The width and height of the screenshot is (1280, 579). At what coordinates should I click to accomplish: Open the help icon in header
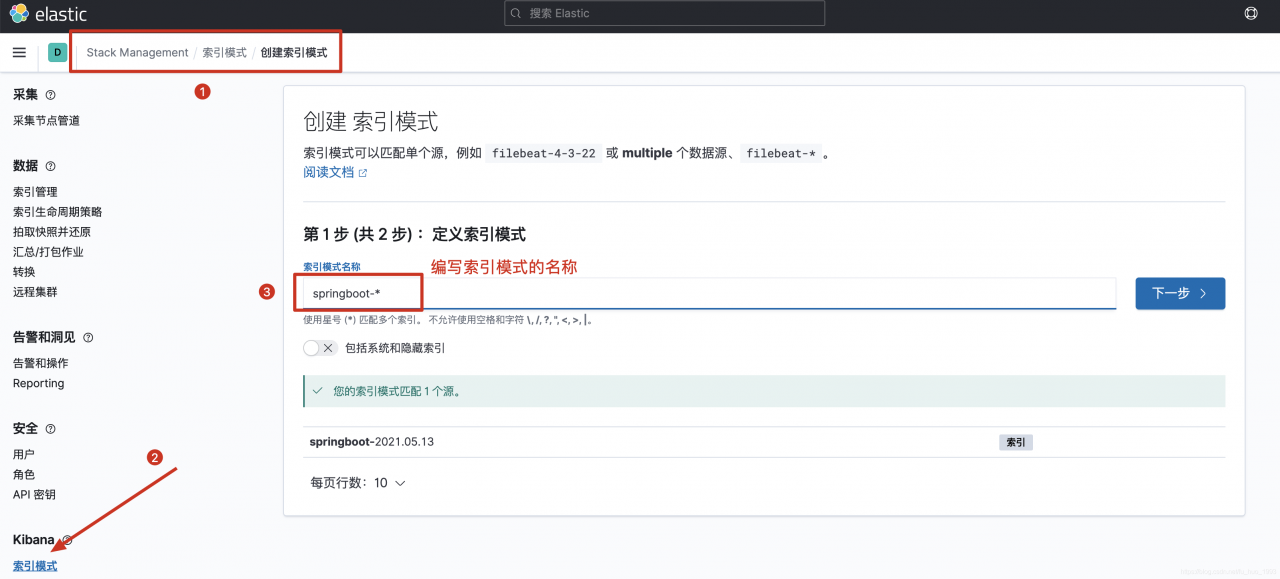[x=1250, y=14]
